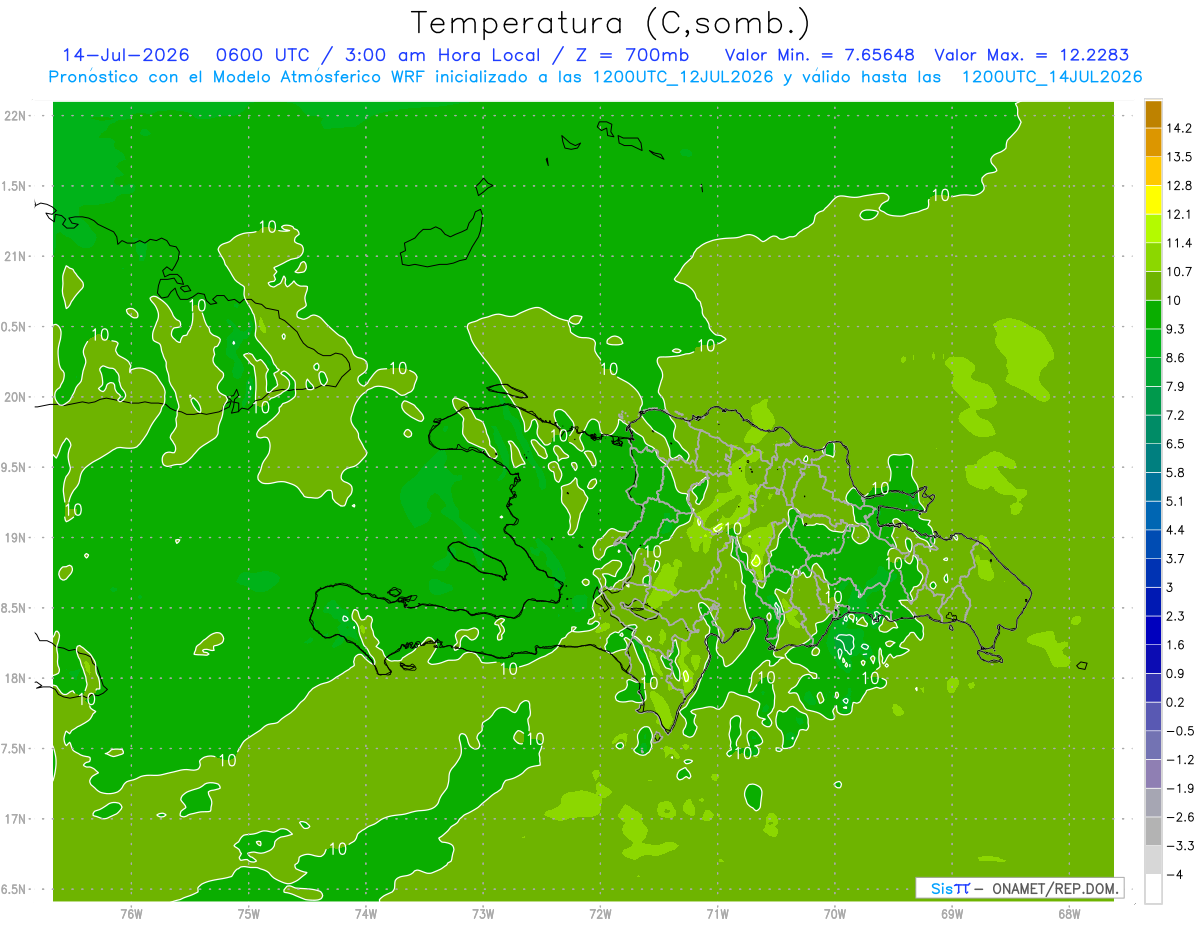Click the latitude label "19N"

[16, 538]
